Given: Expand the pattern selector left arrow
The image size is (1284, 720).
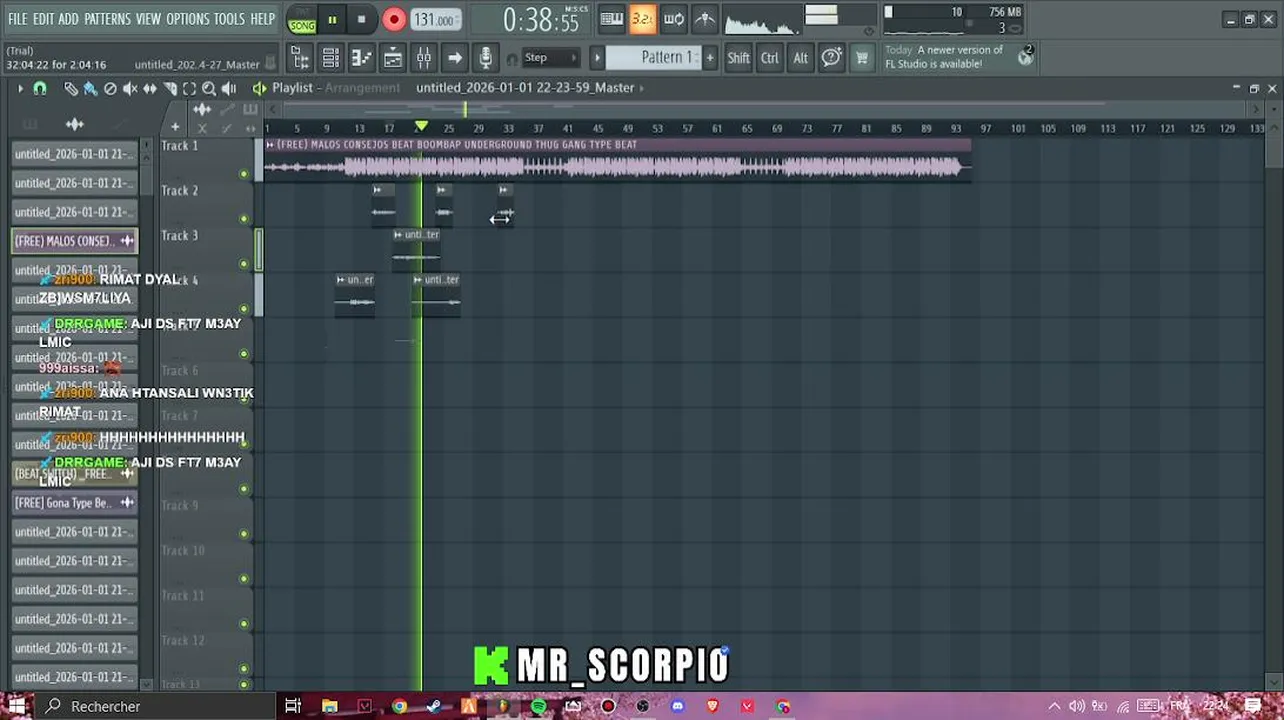Looking at the screenshot, I should tap(597, 58).
